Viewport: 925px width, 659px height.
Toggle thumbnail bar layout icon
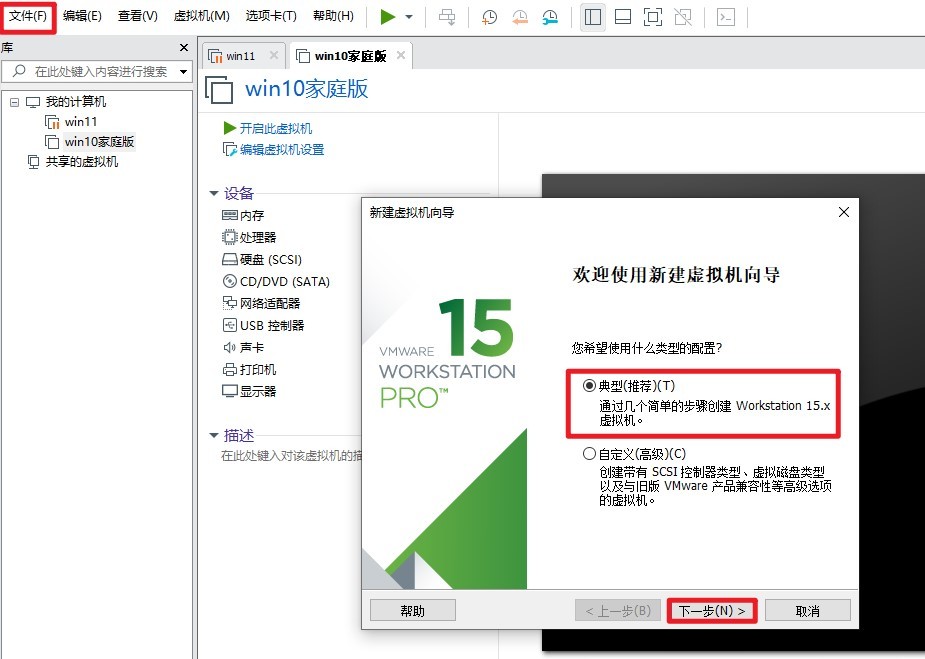coord(623,17)
